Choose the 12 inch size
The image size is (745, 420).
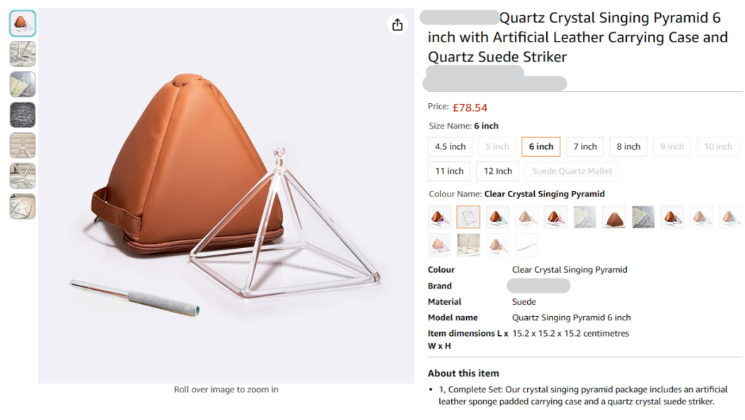496,171
